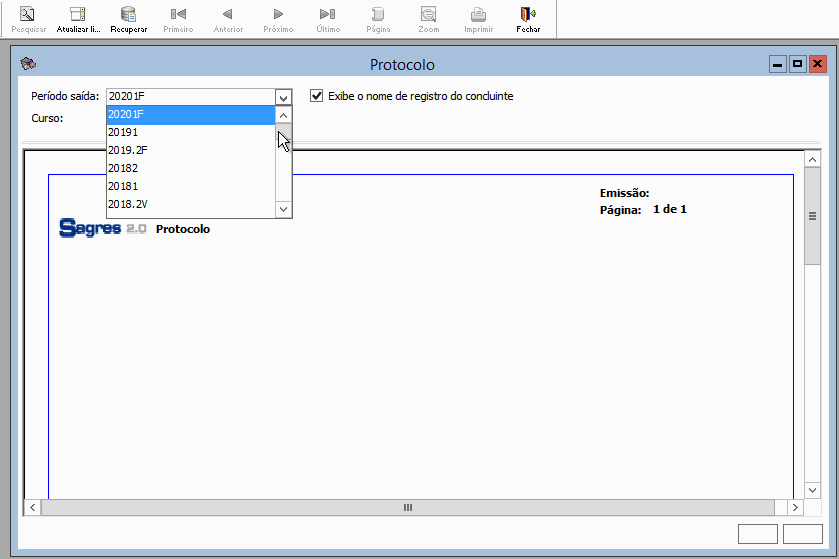Jump to Último record icon

point(328,14)
